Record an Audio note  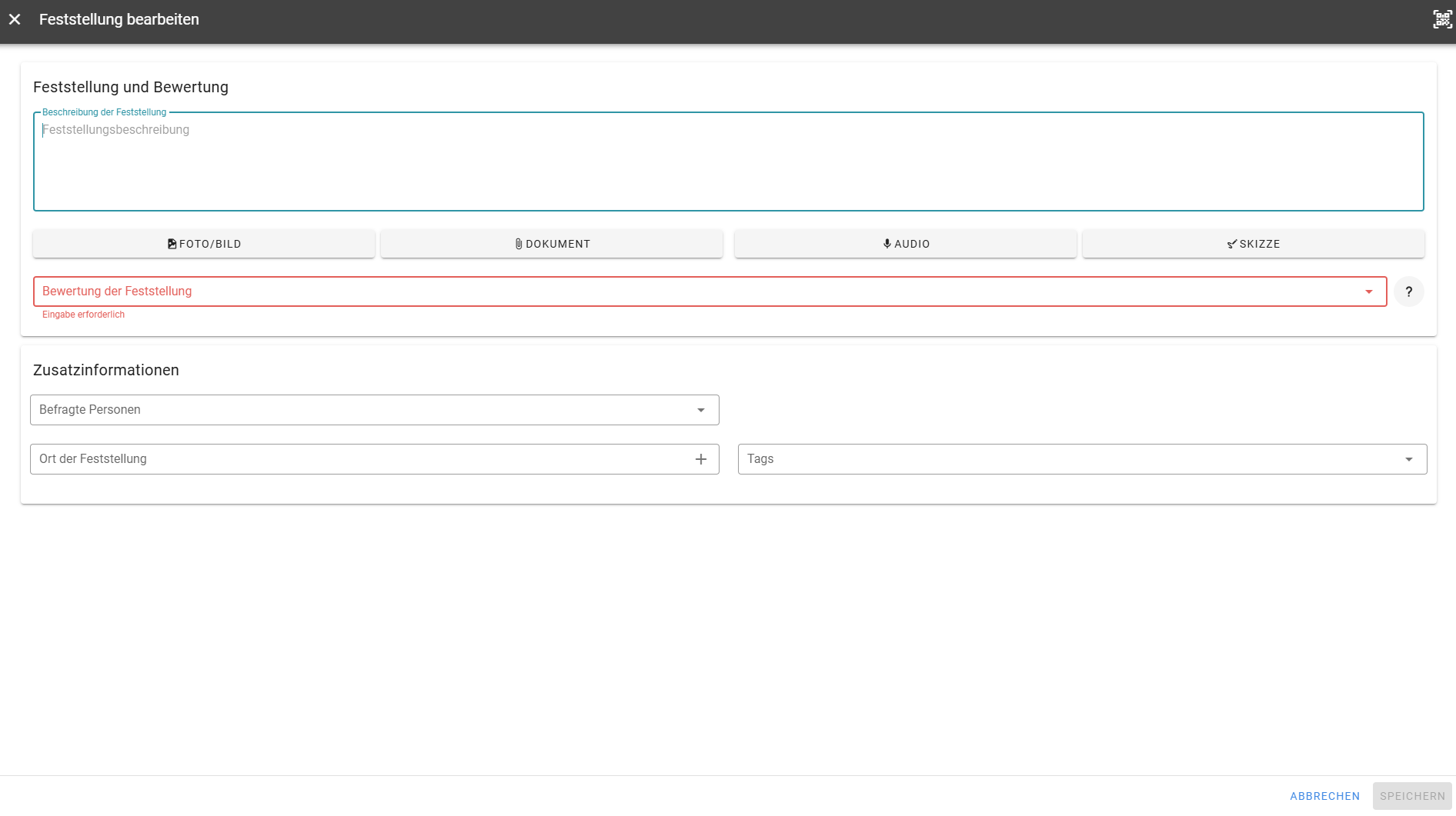point(906,244)
